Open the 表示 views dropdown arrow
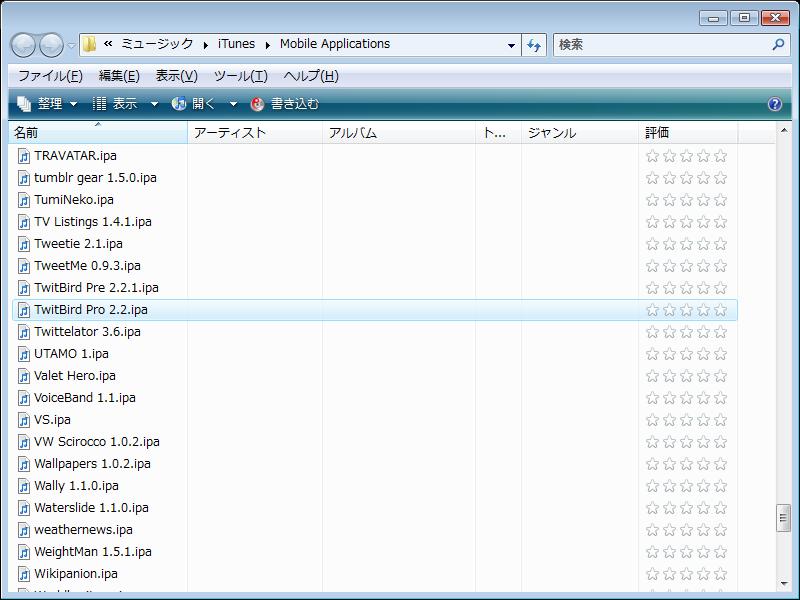The height and width of the screenshot is (600, 800). pos(154,104)
